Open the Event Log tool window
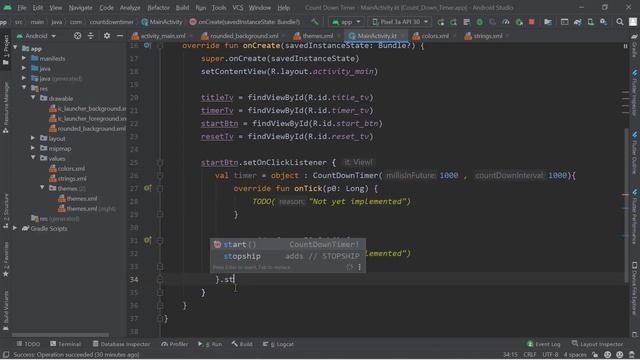The width and height of the screenshot is (640, 360). click(544, 344)
